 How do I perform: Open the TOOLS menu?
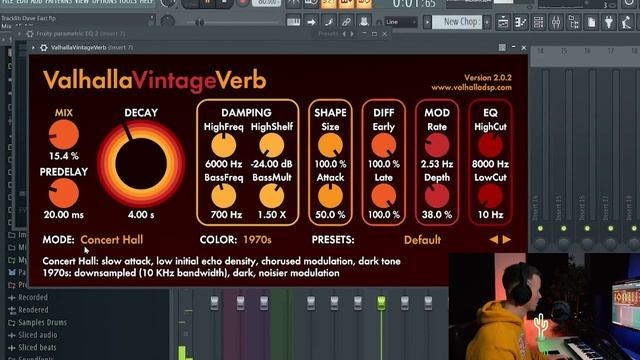tap(128, 2)
